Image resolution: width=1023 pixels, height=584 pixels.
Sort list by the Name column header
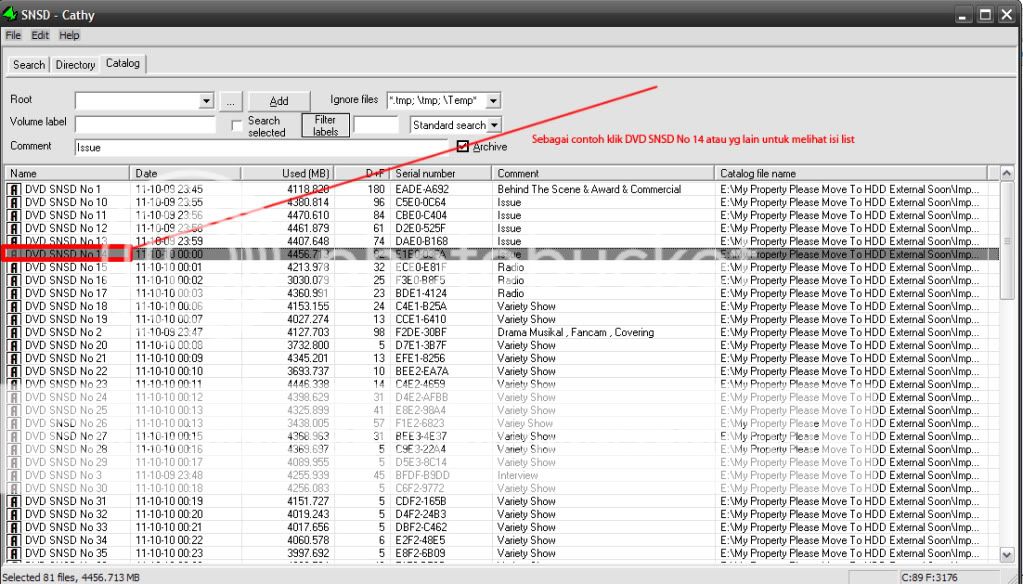[67, 174]
